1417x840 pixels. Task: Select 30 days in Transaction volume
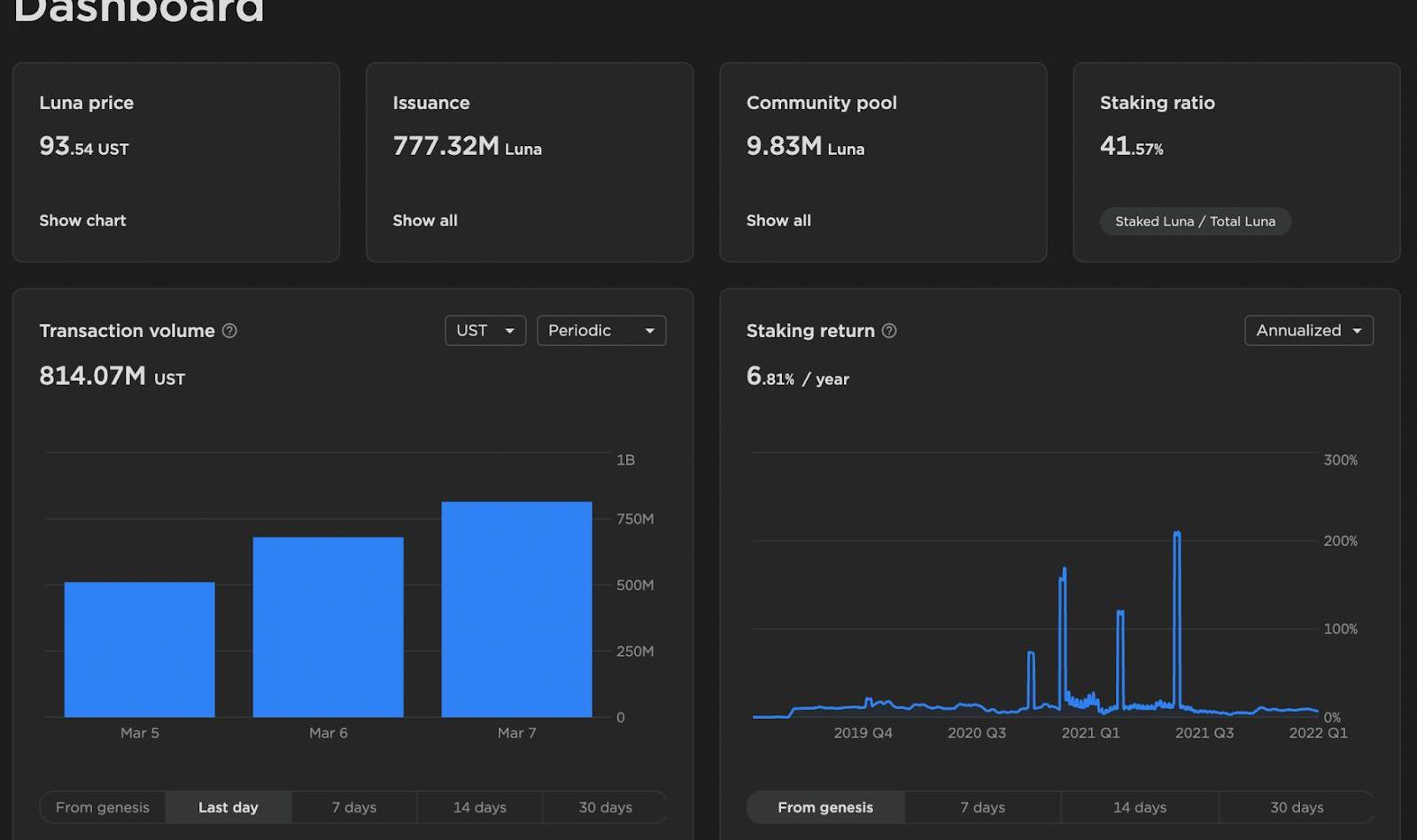coord(606,807)
